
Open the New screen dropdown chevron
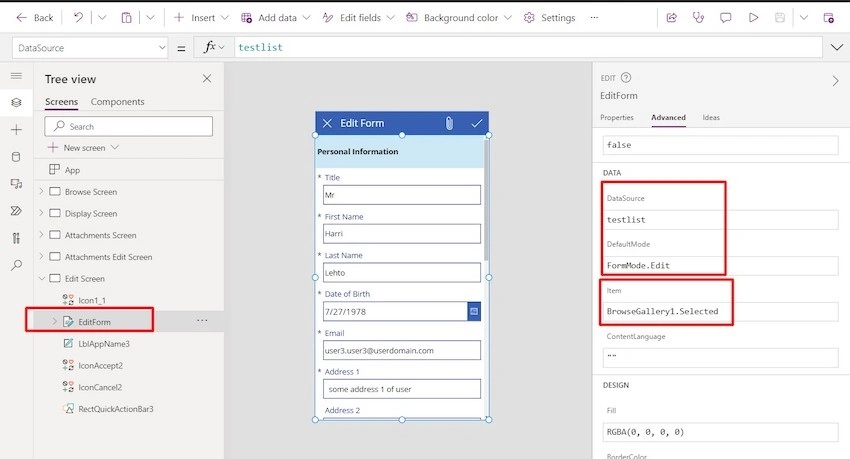click(x=114, y=147)
